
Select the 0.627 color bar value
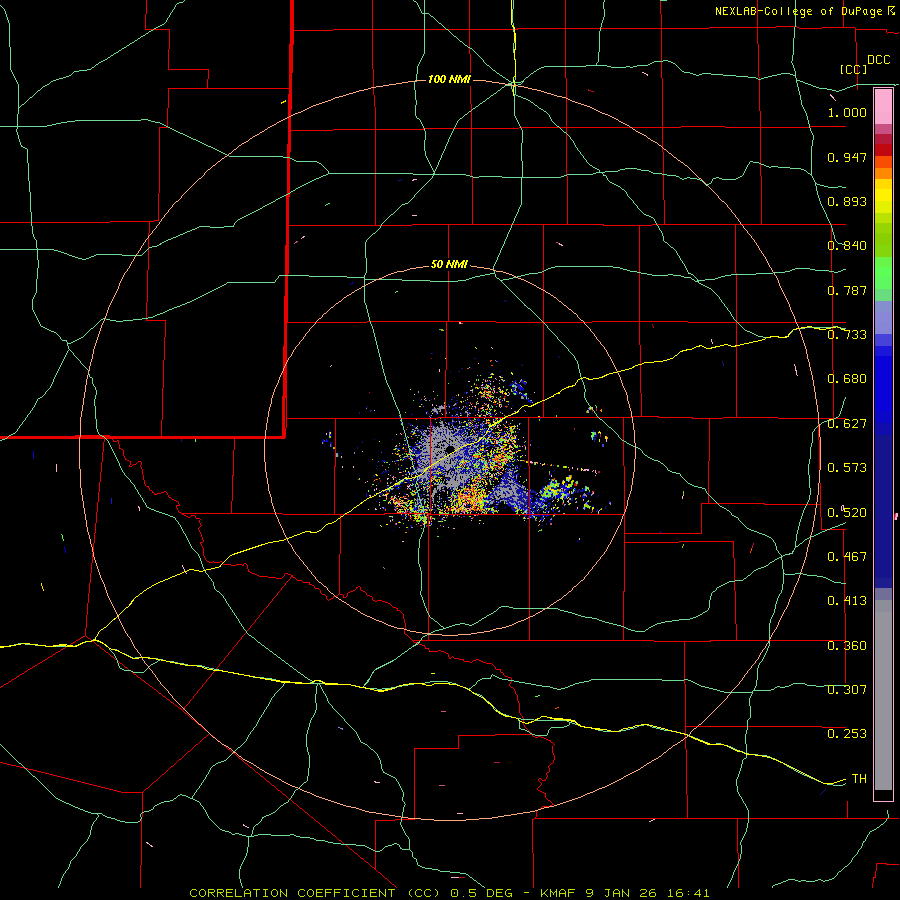(847, 424)
